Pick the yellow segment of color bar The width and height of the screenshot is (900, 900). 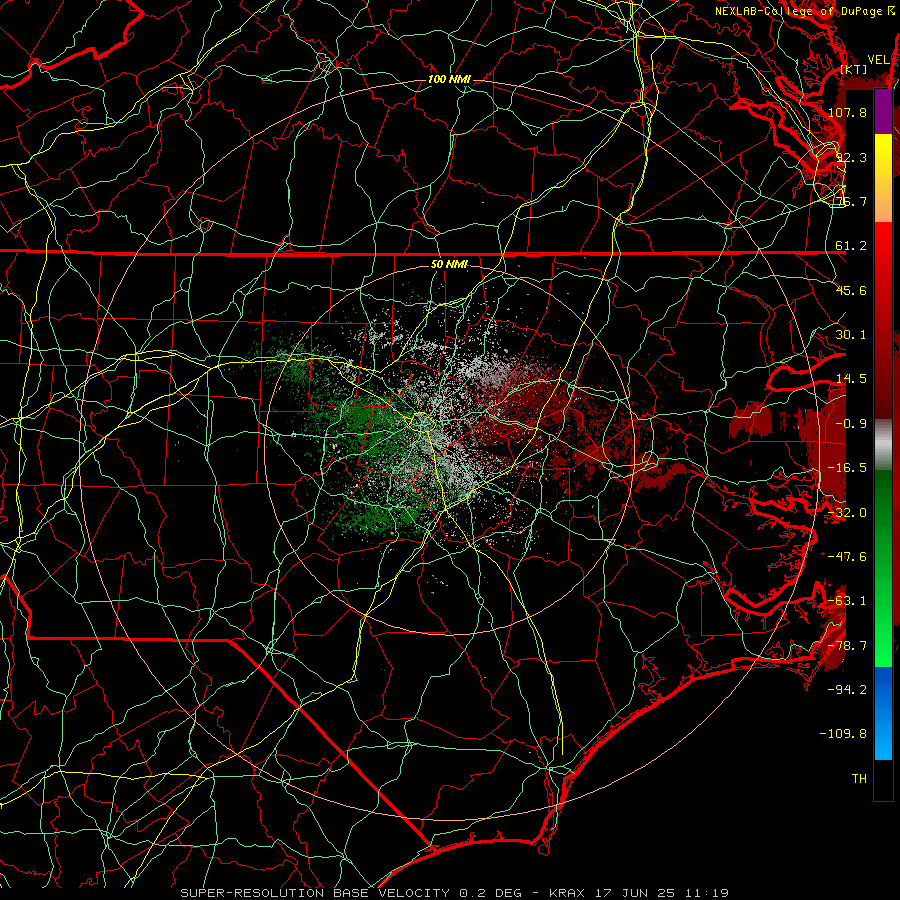coord(883,178)
